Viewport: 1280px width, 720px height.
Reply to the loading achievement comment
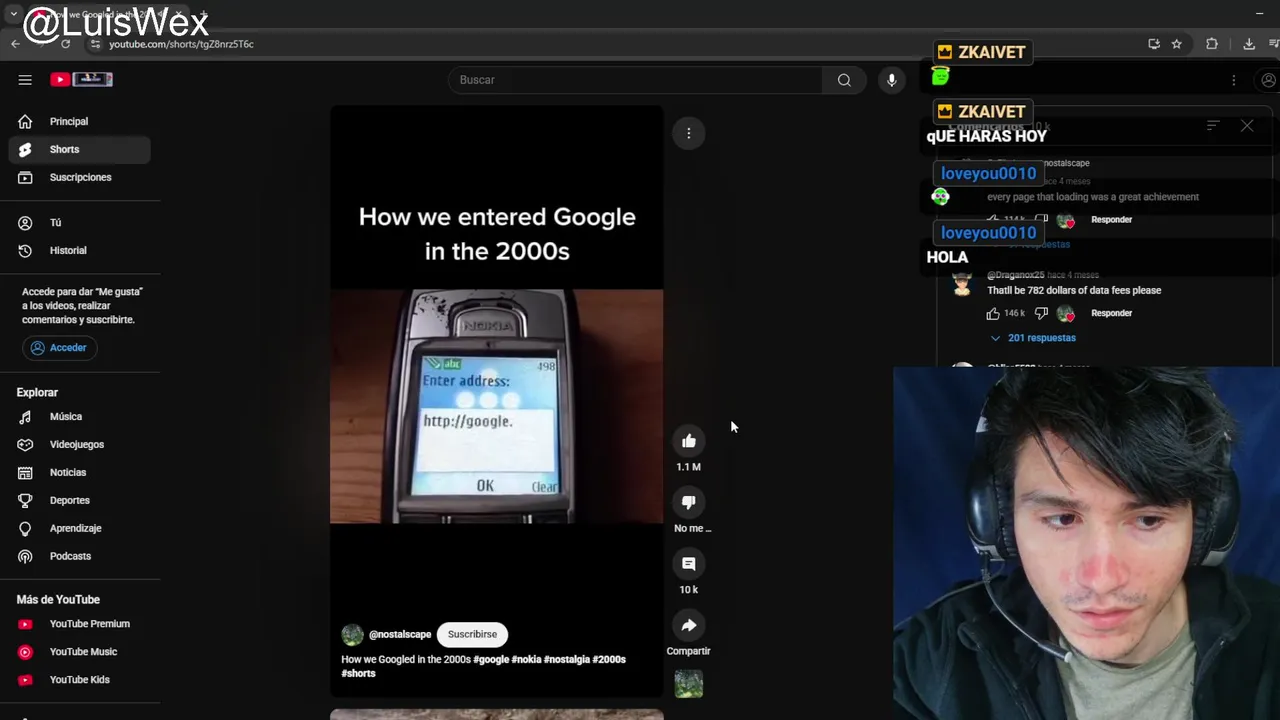pos(1111,220)
